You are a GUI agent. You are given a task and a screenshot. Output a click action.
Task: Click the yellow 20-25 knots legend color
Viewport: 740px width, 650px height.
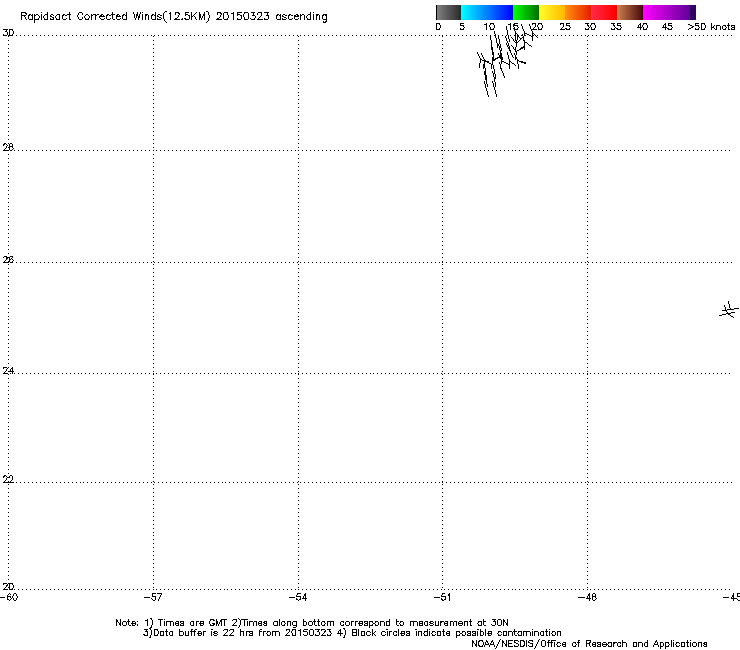coord(552,12)
